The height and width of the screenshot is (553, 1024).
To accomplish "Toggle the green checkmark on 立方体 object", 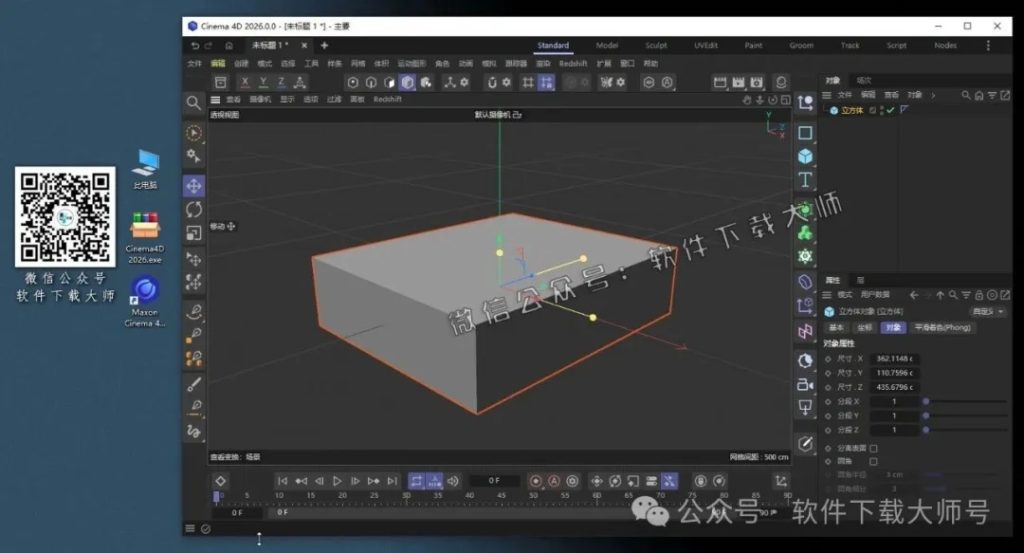I will pos(890,110).
